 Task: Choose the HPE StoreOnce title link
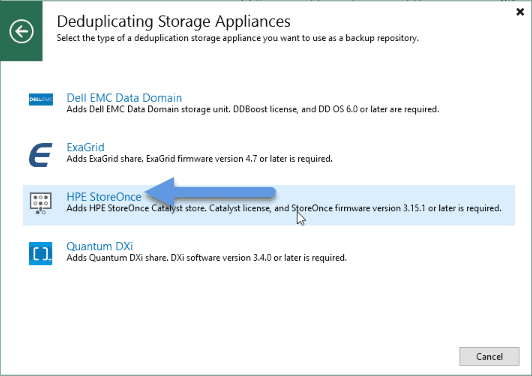click(104, 197)
